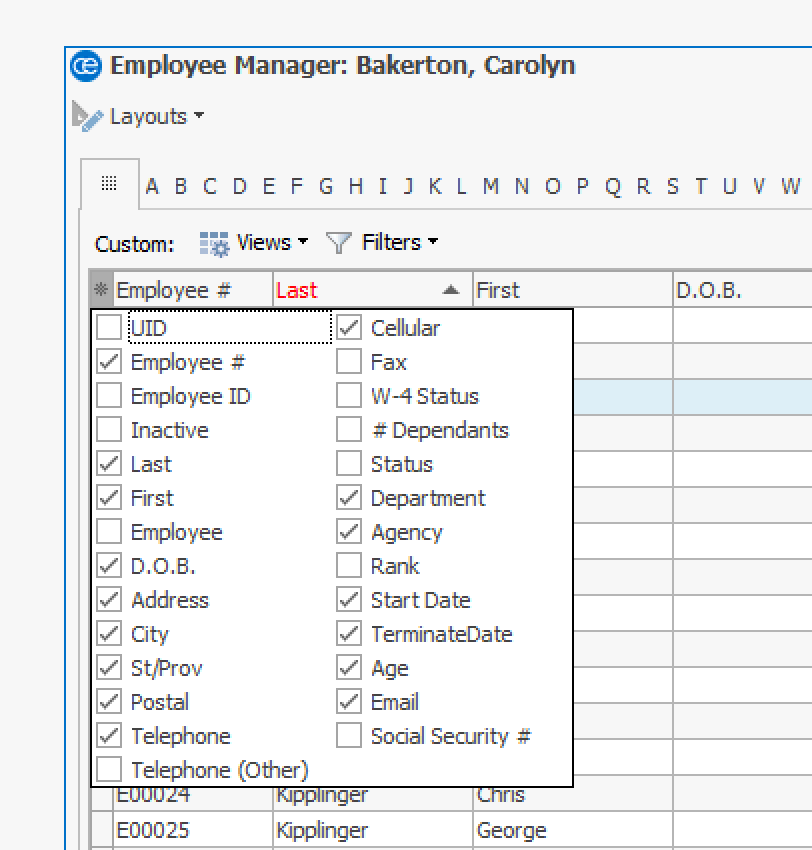Show the Fax column
This screenshot has height=850, width=812.
click(x=349, y=362)
